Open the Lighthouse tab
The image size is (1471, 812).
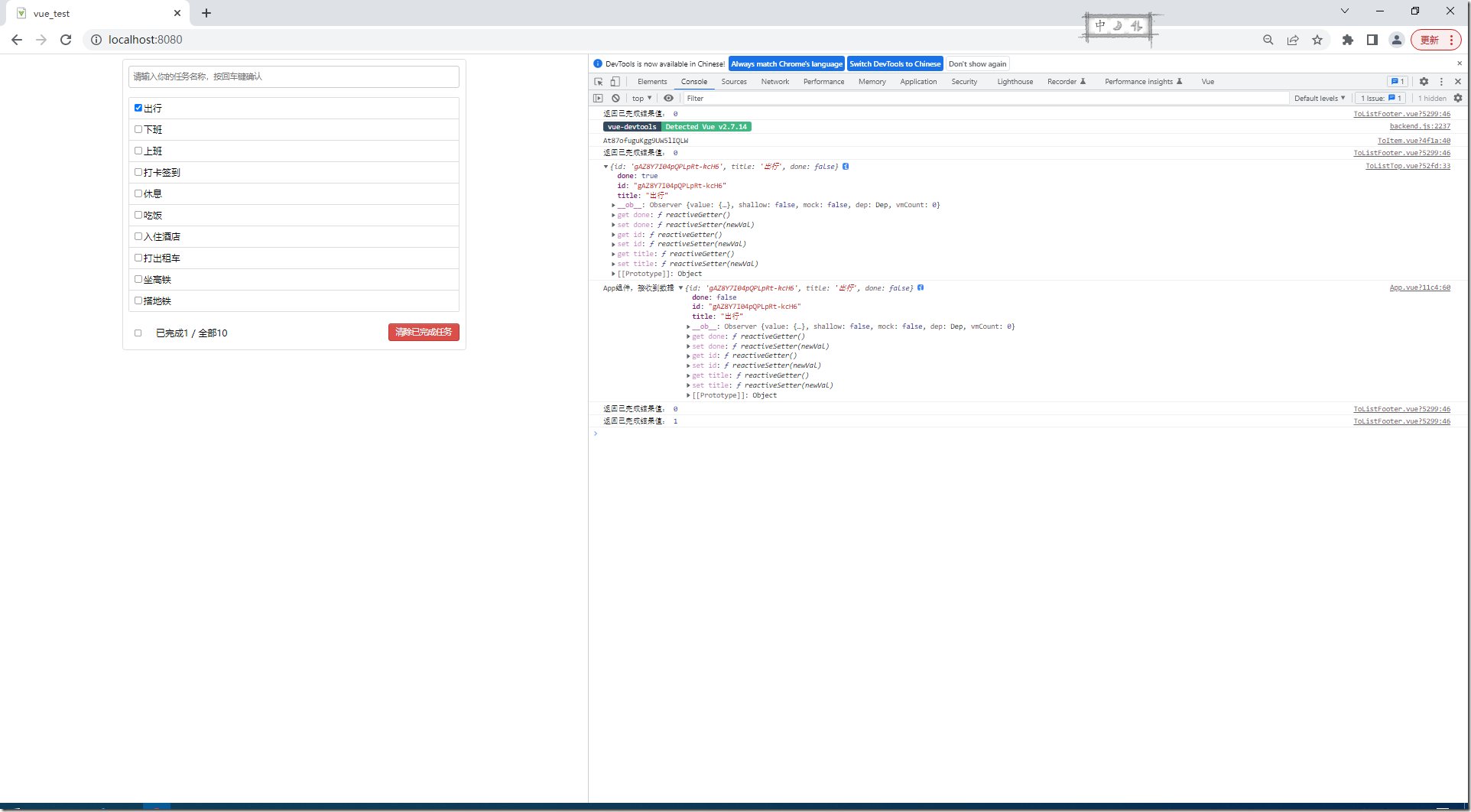click(1015, 82)
